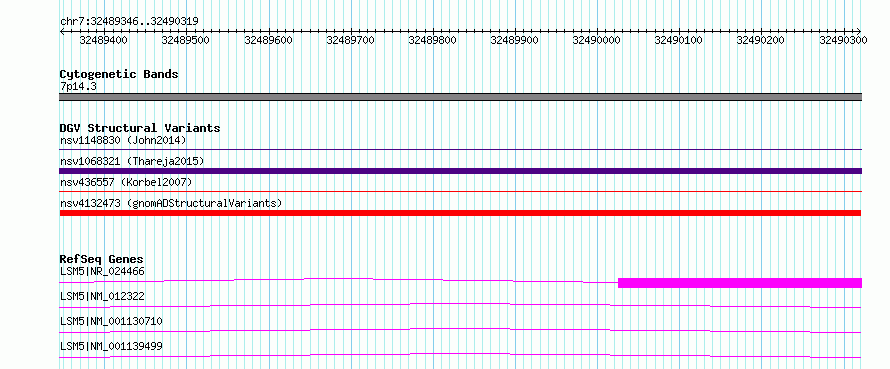This screenshot has width=890, height=369.
Task: Open variant nsv436557 (Korbel2007) label
Action: [x=126, y=182]
